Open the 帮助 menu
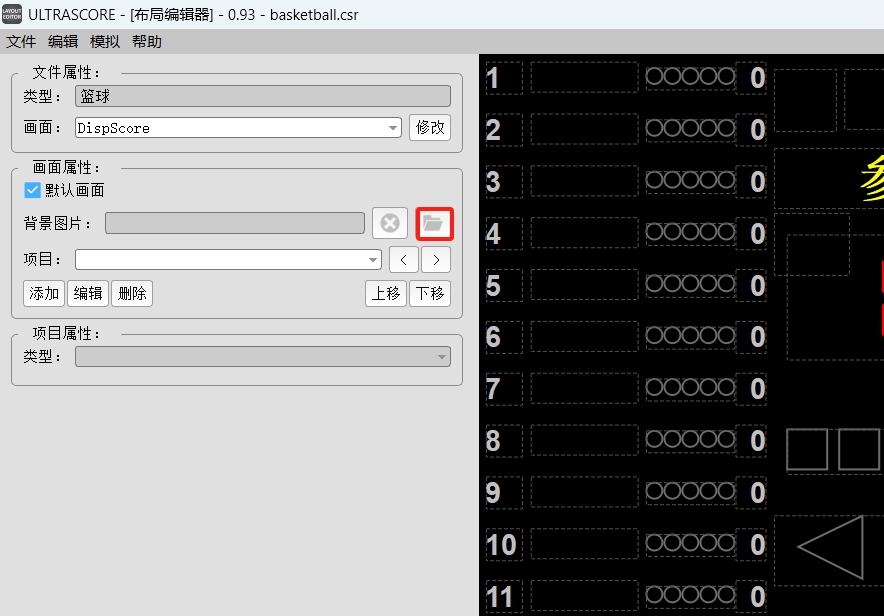 [147, 42]
